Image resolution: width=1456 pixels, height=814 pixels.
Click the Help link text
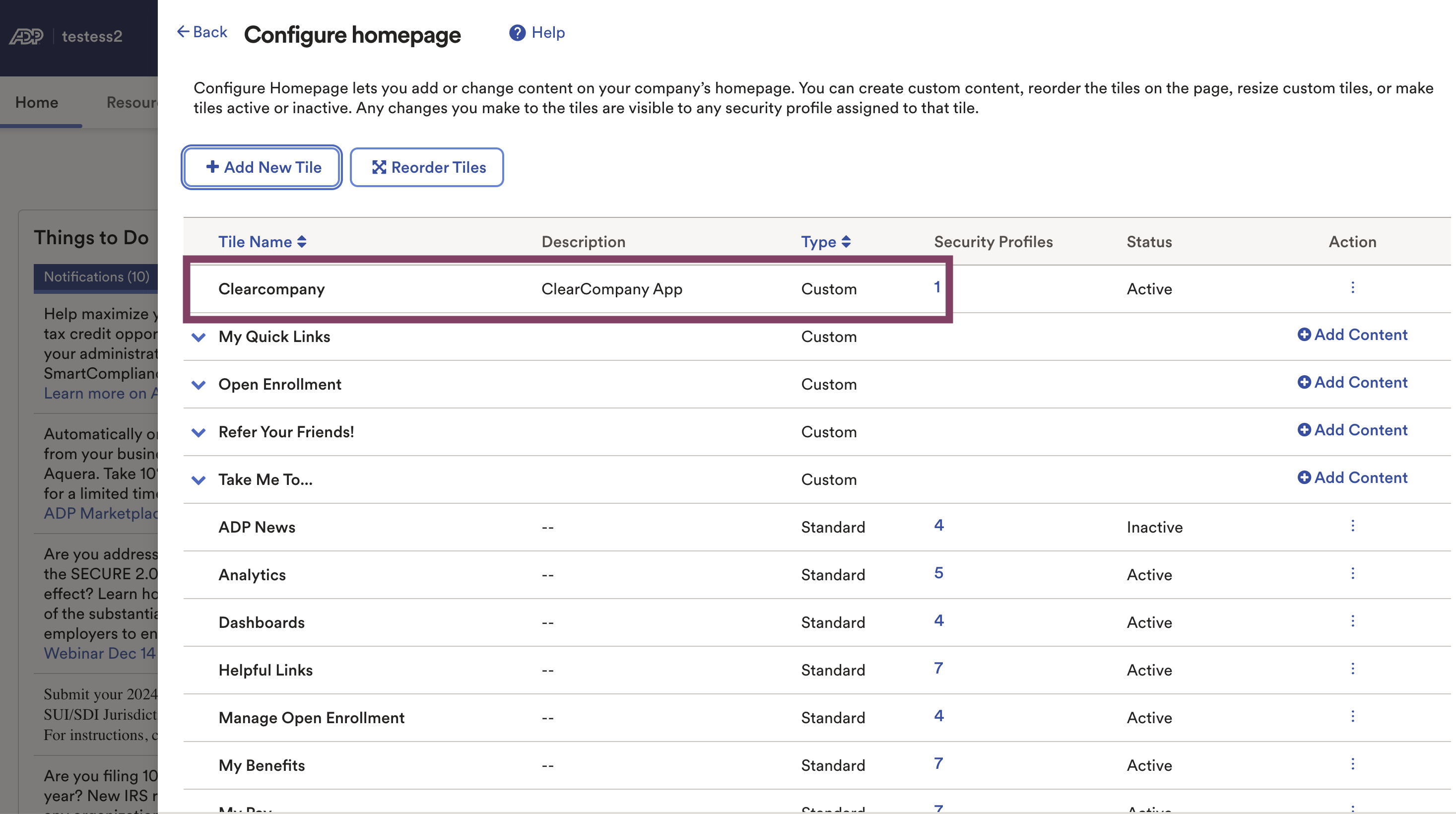548,33
